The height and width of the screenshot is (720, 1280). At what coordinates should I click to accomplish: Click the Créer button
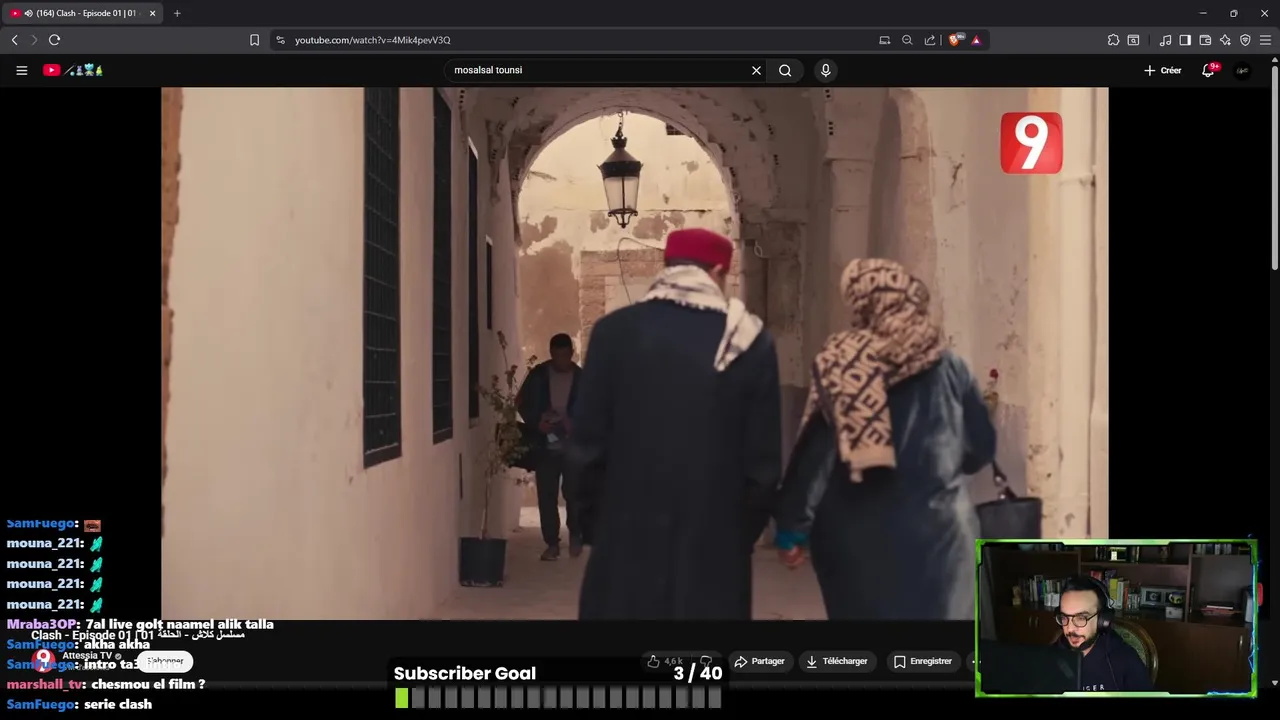(1163, 70)
